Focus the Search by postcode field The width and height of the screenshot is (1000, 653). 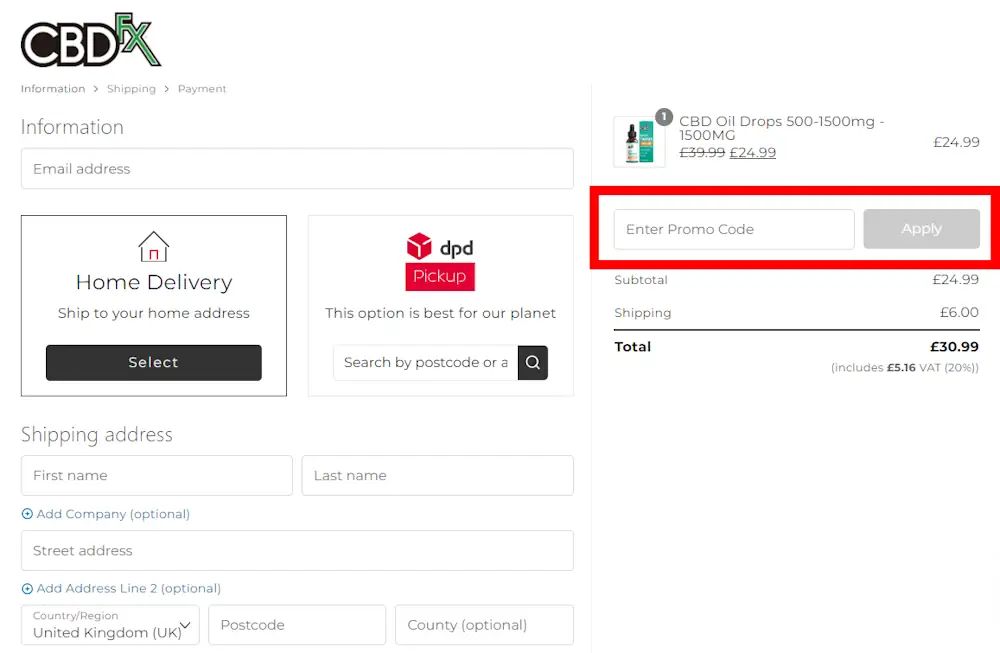tap(425, 363)
